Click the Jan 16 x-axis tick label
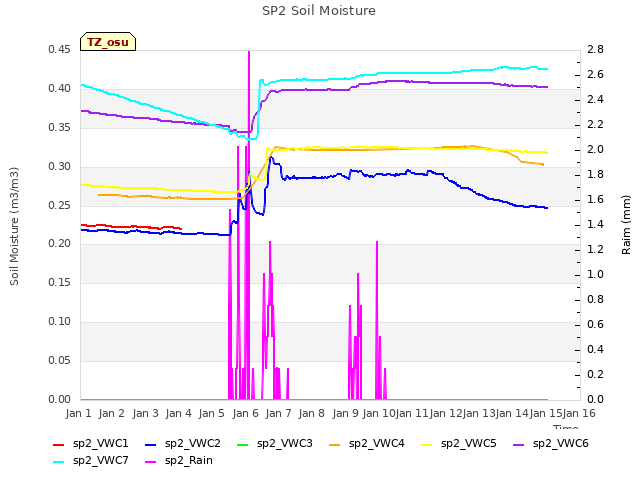The height and width of the screenshot is (480, 640). tap(579, 413)
